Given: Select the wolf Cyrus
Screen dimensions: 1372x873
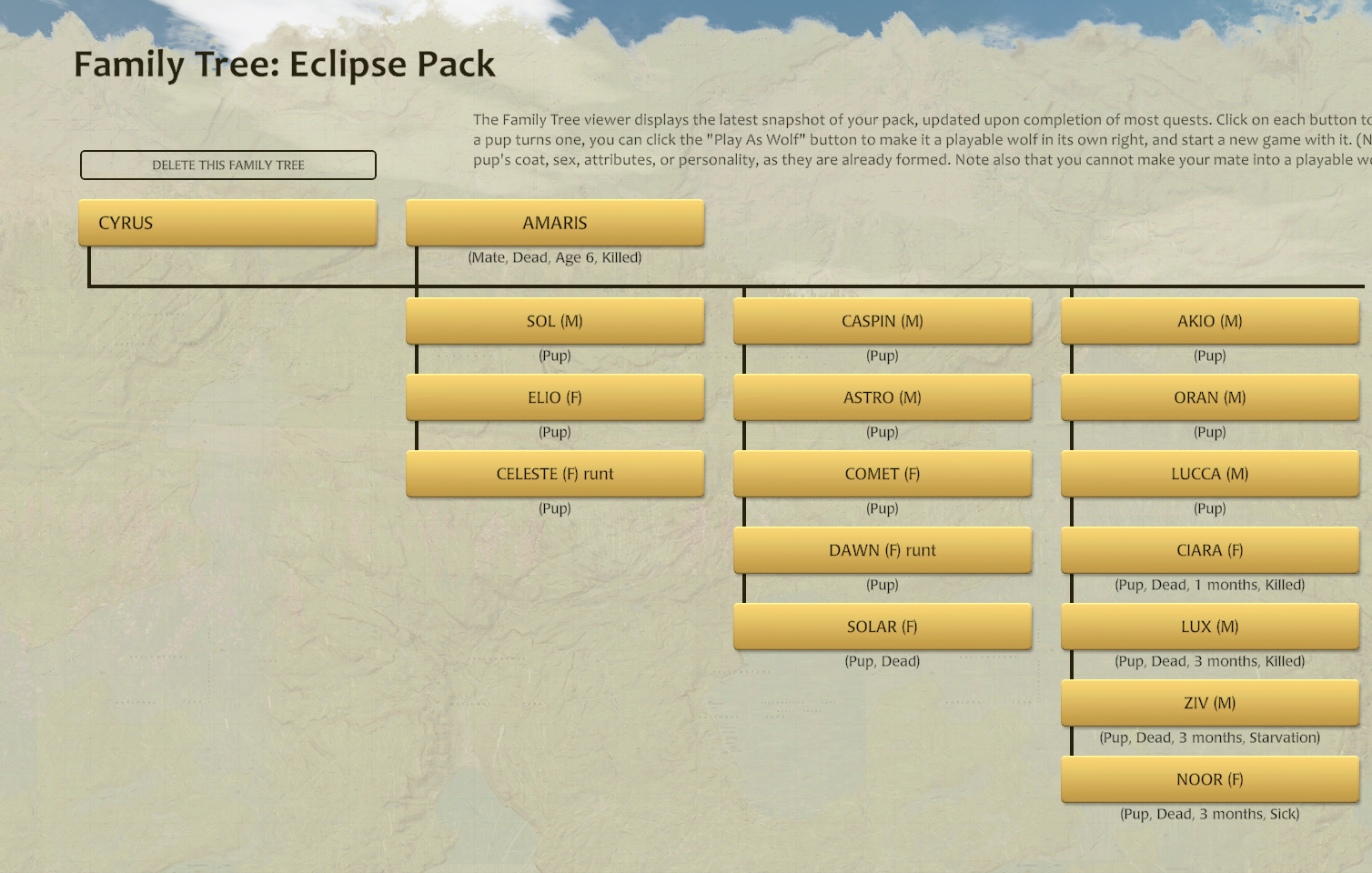Looking at the screenshot, I should (x=227, y=222).
